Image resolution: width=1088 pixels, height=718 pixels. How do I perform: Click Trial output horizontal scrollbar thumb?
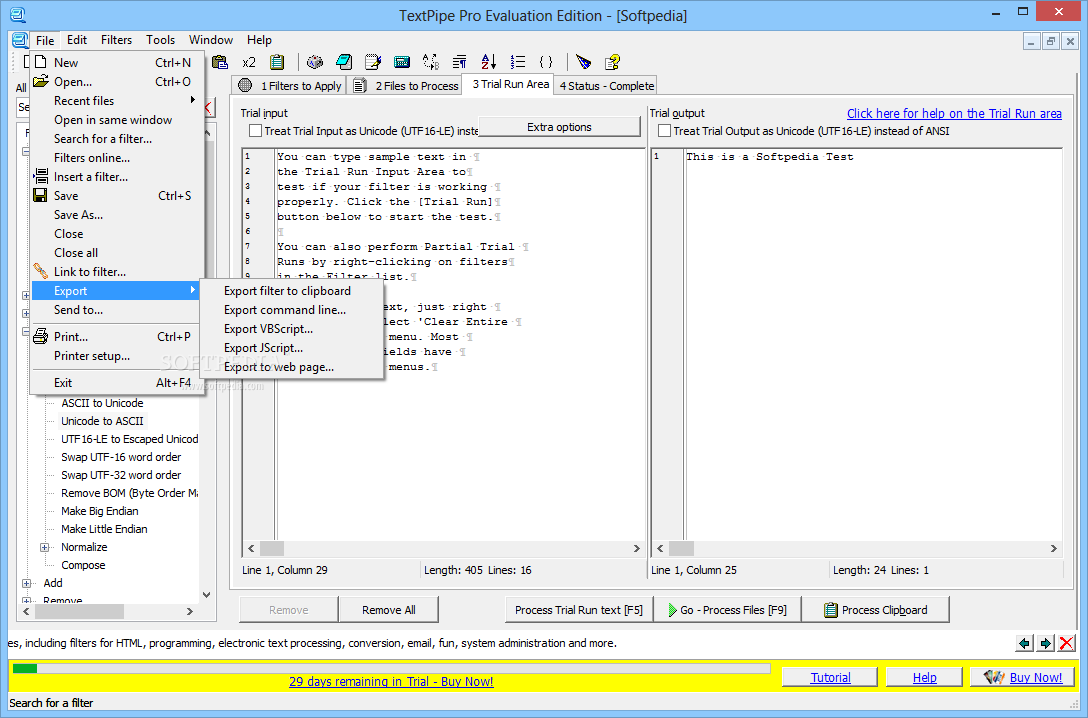tap(681, 548)
